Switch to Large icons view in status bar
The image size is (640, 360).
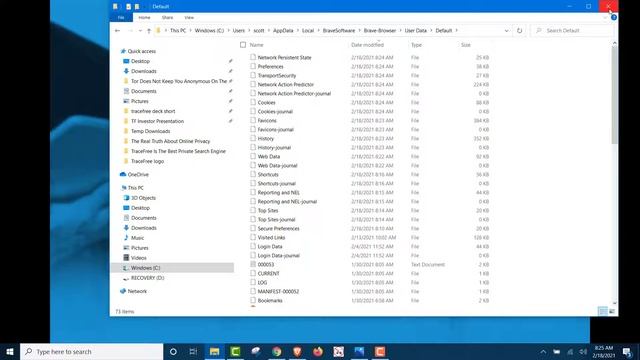(612, 311)
